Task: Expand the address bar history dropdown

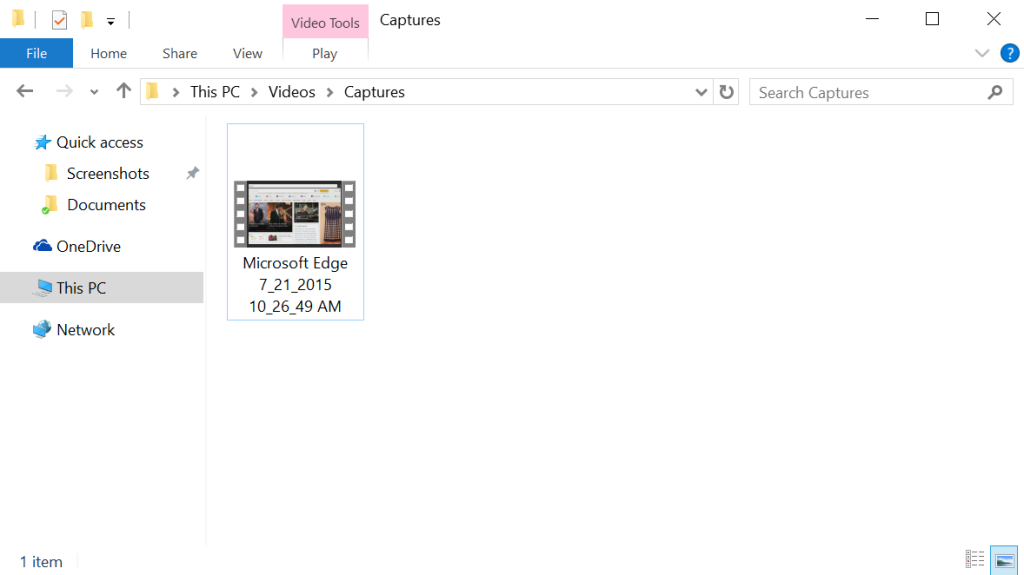Action: click(701, 92)
